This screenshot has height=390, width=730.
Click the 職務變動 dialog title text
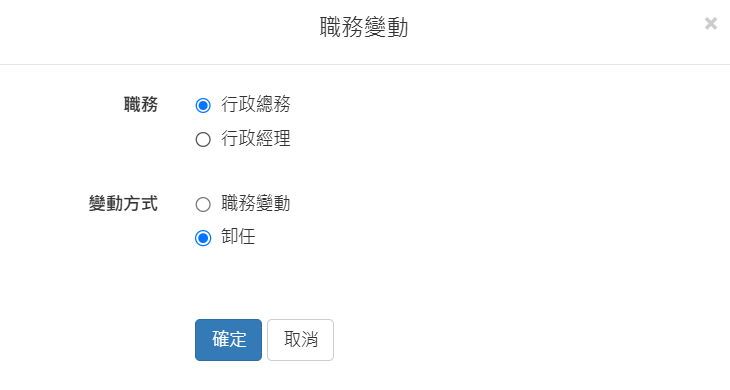(x=364, y=27)
